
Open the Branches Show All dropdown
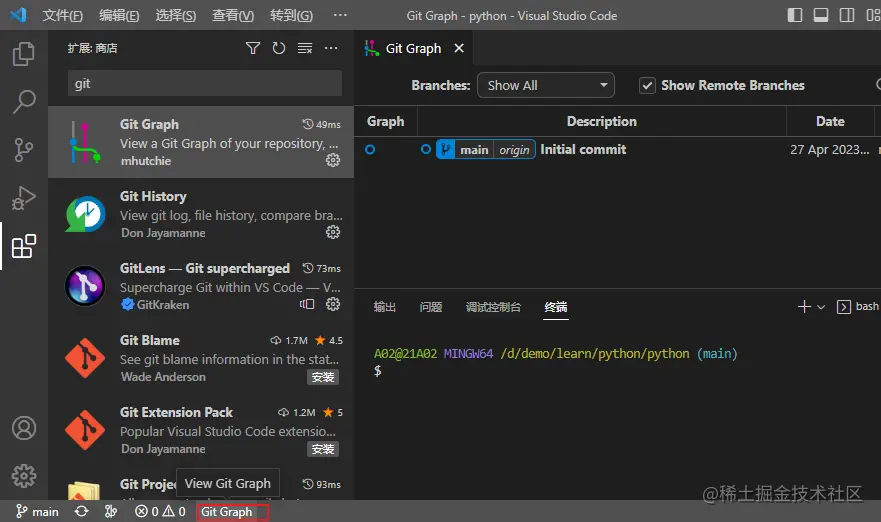pyautogui.click(x=546, y=85)
